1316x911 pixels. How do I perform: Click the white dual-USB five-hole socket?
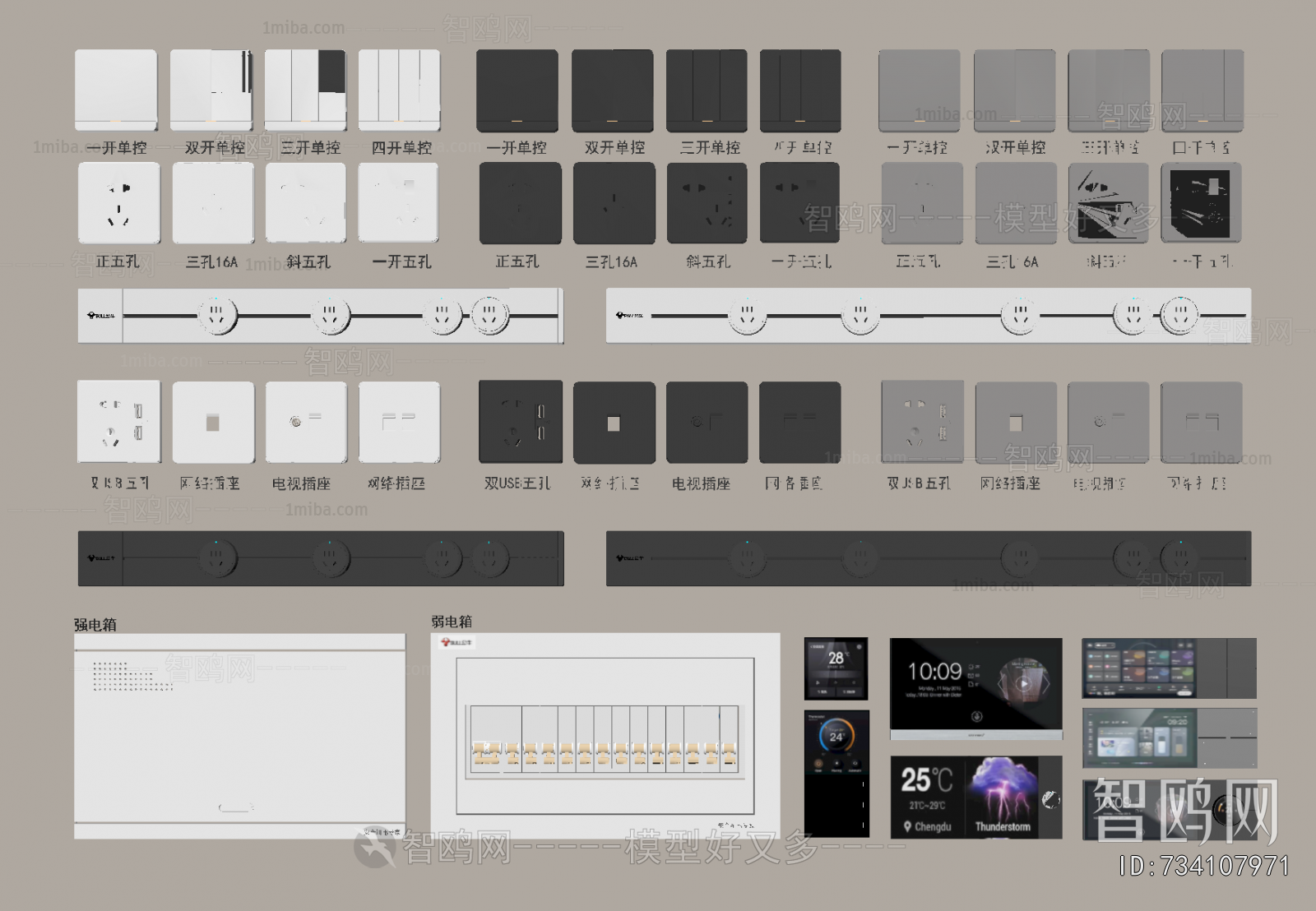click(118, 422)
